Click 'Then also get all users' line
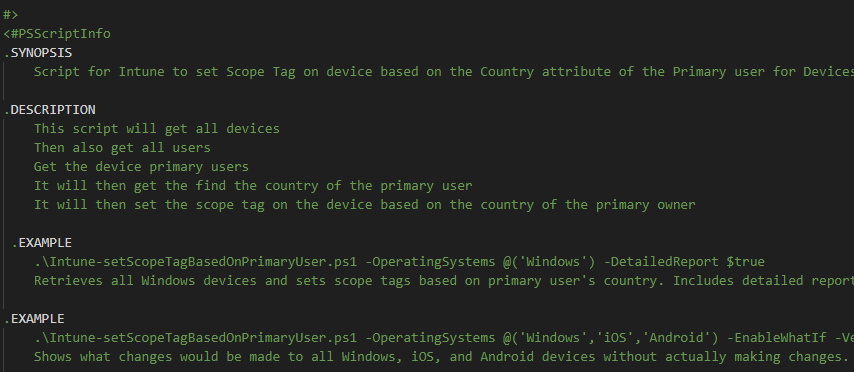This screenshot has width=854, height=372. [x=122, y=148]
